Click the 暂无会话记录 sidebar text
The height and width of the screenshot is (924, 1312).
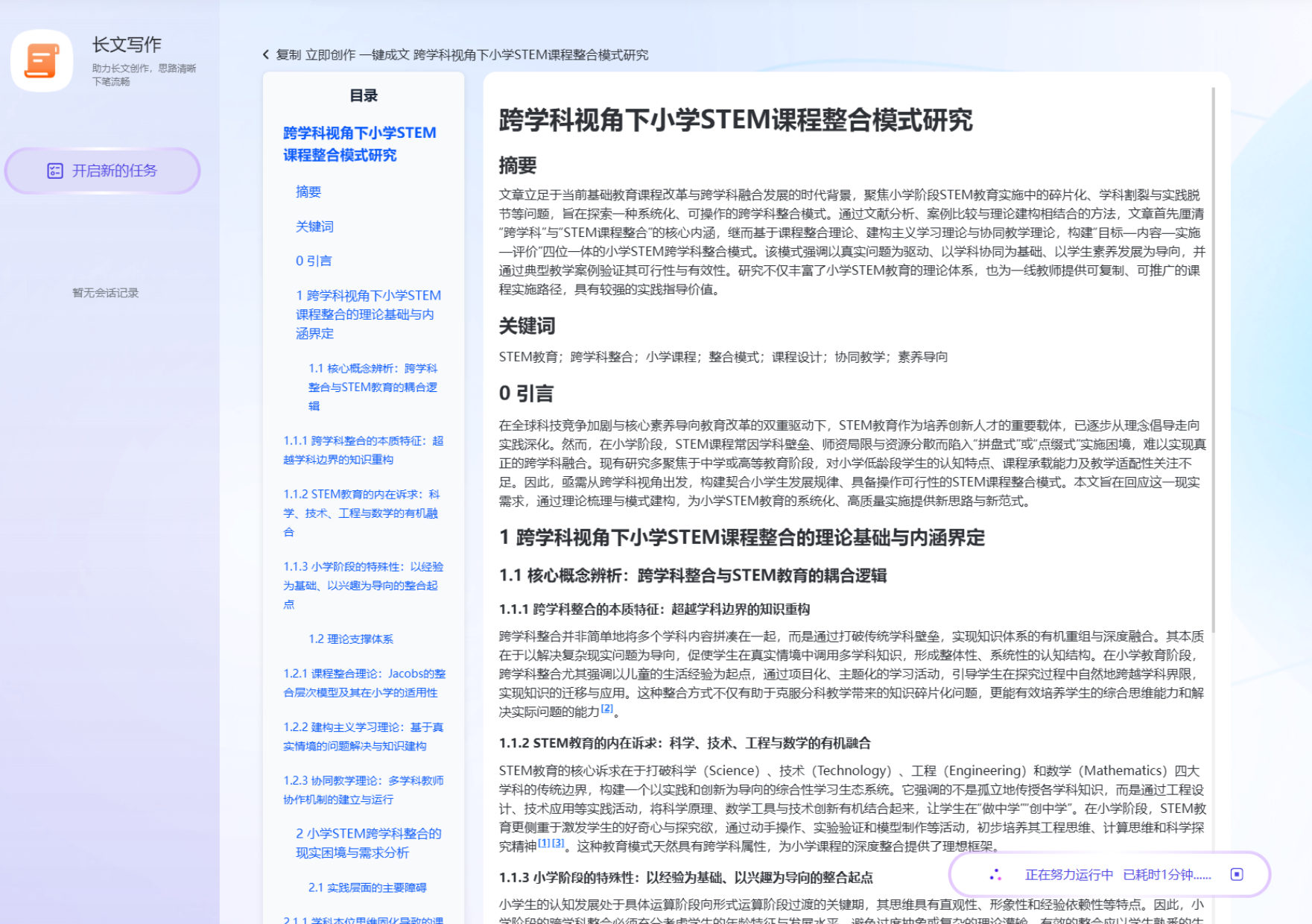[x=105, y=293]
